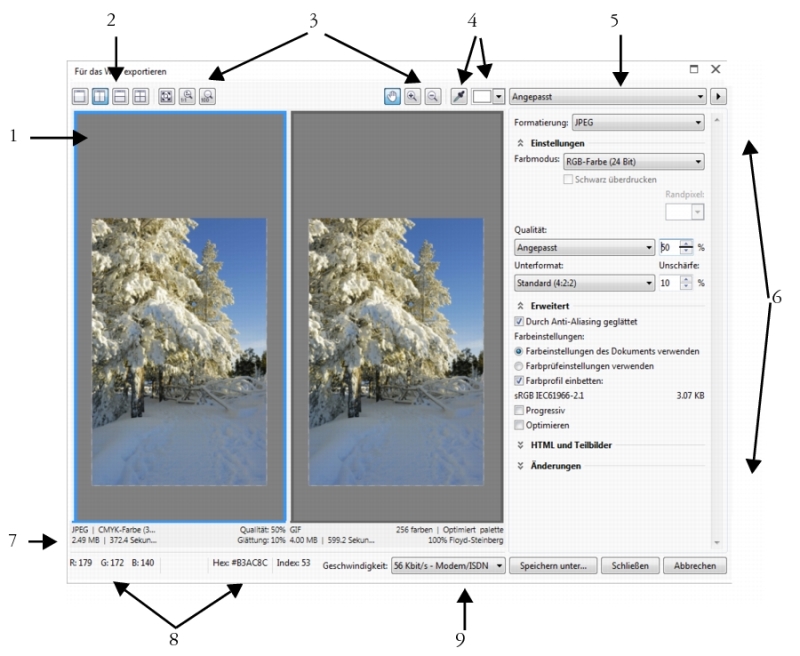The width and height of the screenshot is (800, 656).
Task: Select 'Farbprüfeinstellungen verwenden' radio button
Action: click(x=519, y=366)
